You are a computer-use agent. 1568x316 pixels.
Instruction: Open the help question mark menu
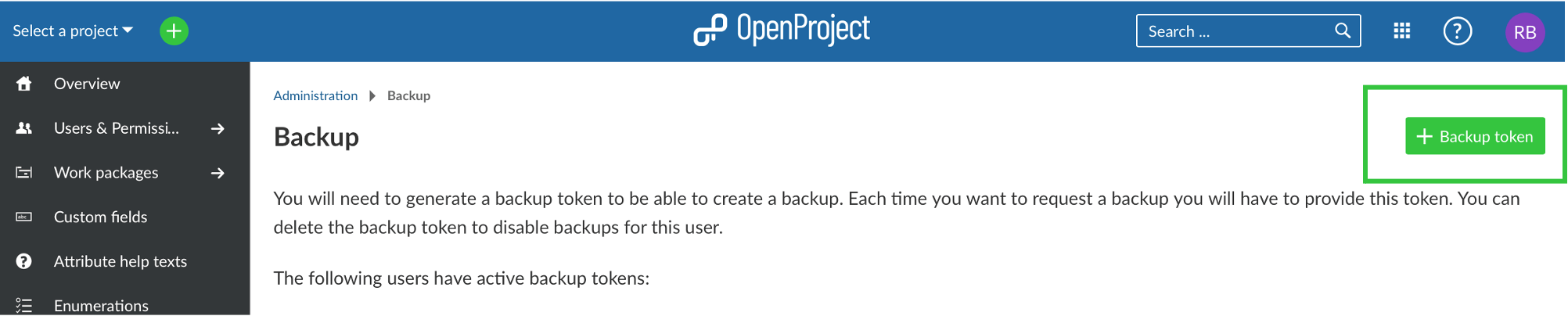click(1457, 31)
